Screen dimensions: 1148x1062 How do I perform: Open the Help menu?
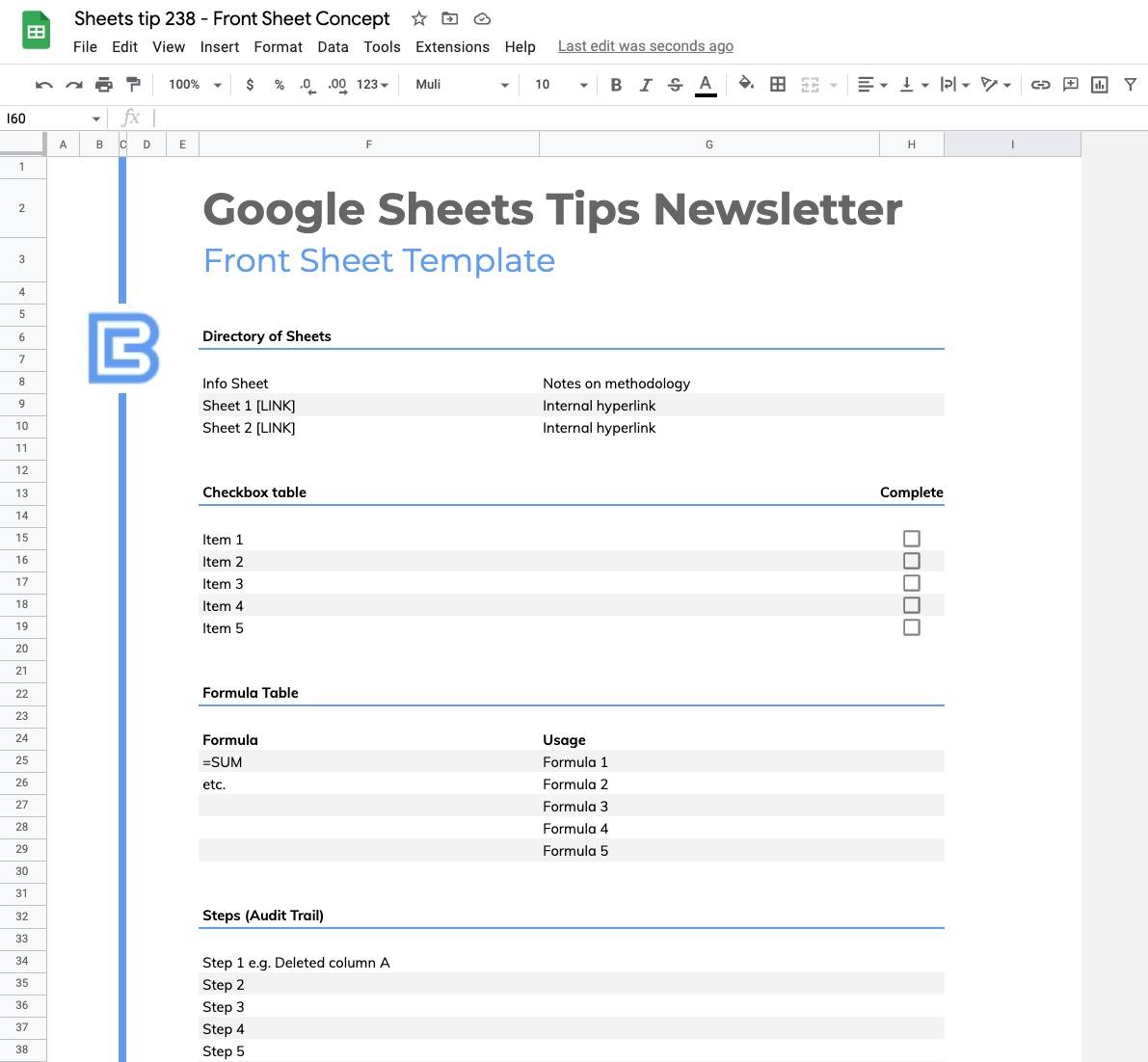(x=520, y=47)
